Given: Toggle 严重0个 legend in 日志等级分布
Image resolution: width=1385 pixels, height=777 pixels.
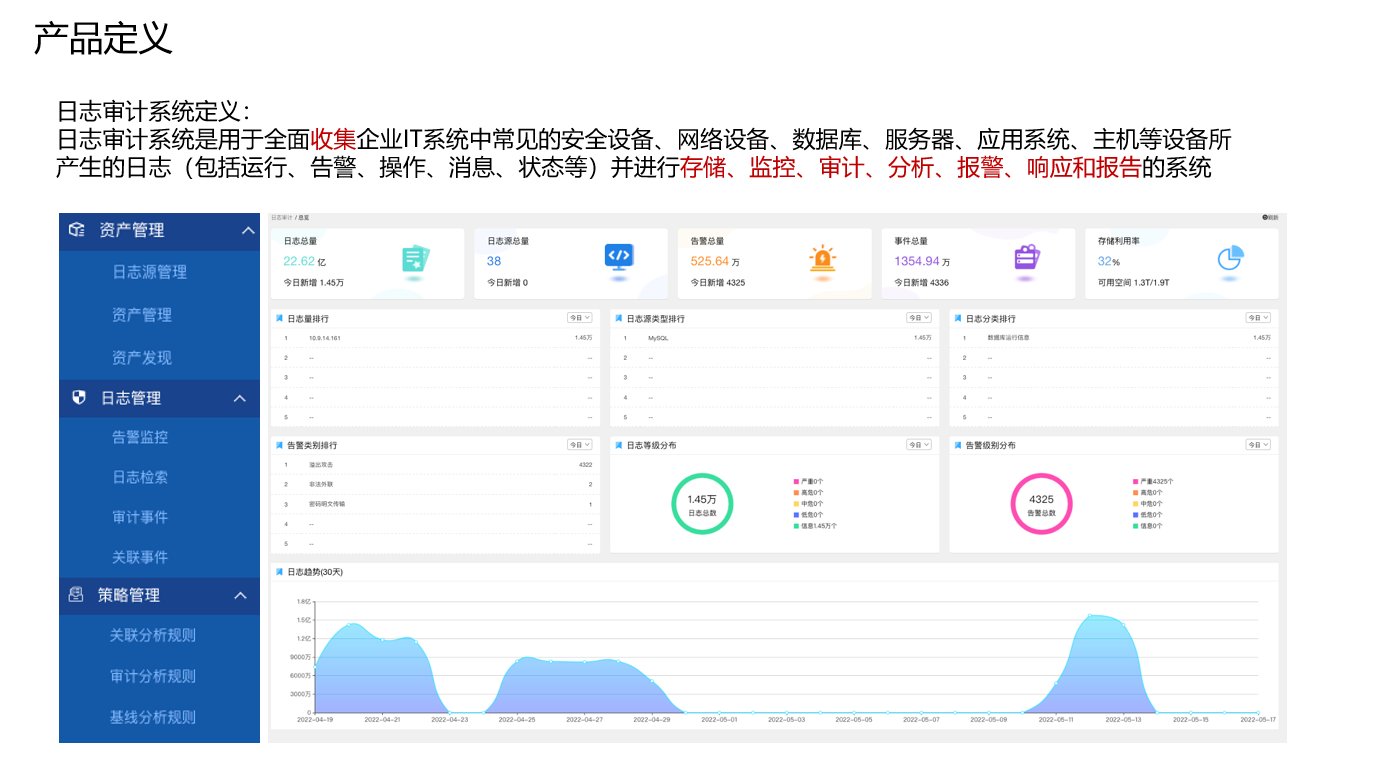Looking at the screenshot, I should (808, 481).
